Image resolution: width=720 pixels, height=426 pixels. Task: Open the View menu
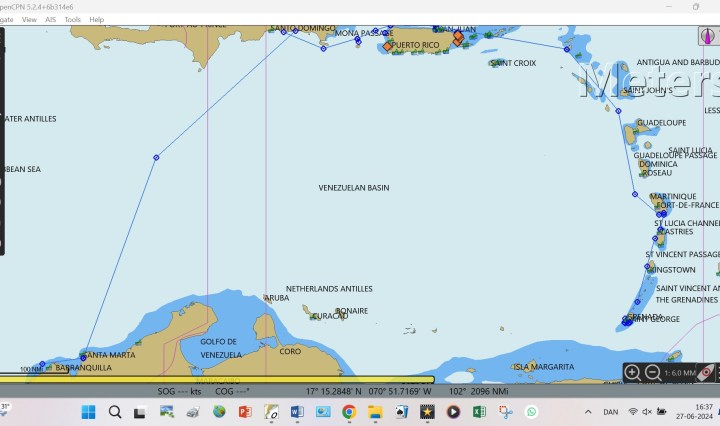point(29,19)
